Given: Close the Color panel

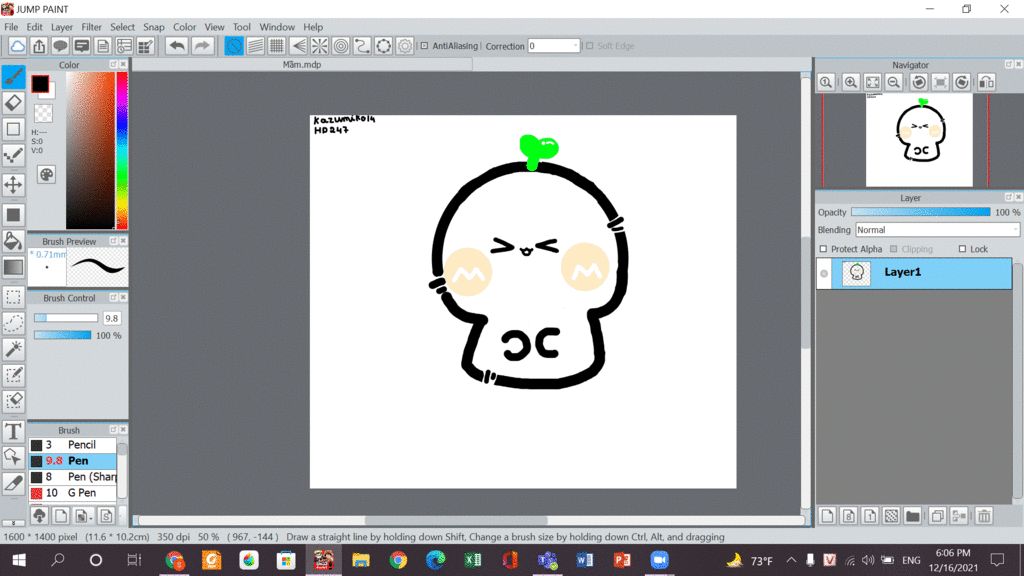Looking at the screenshot, I should click(123, 65).
